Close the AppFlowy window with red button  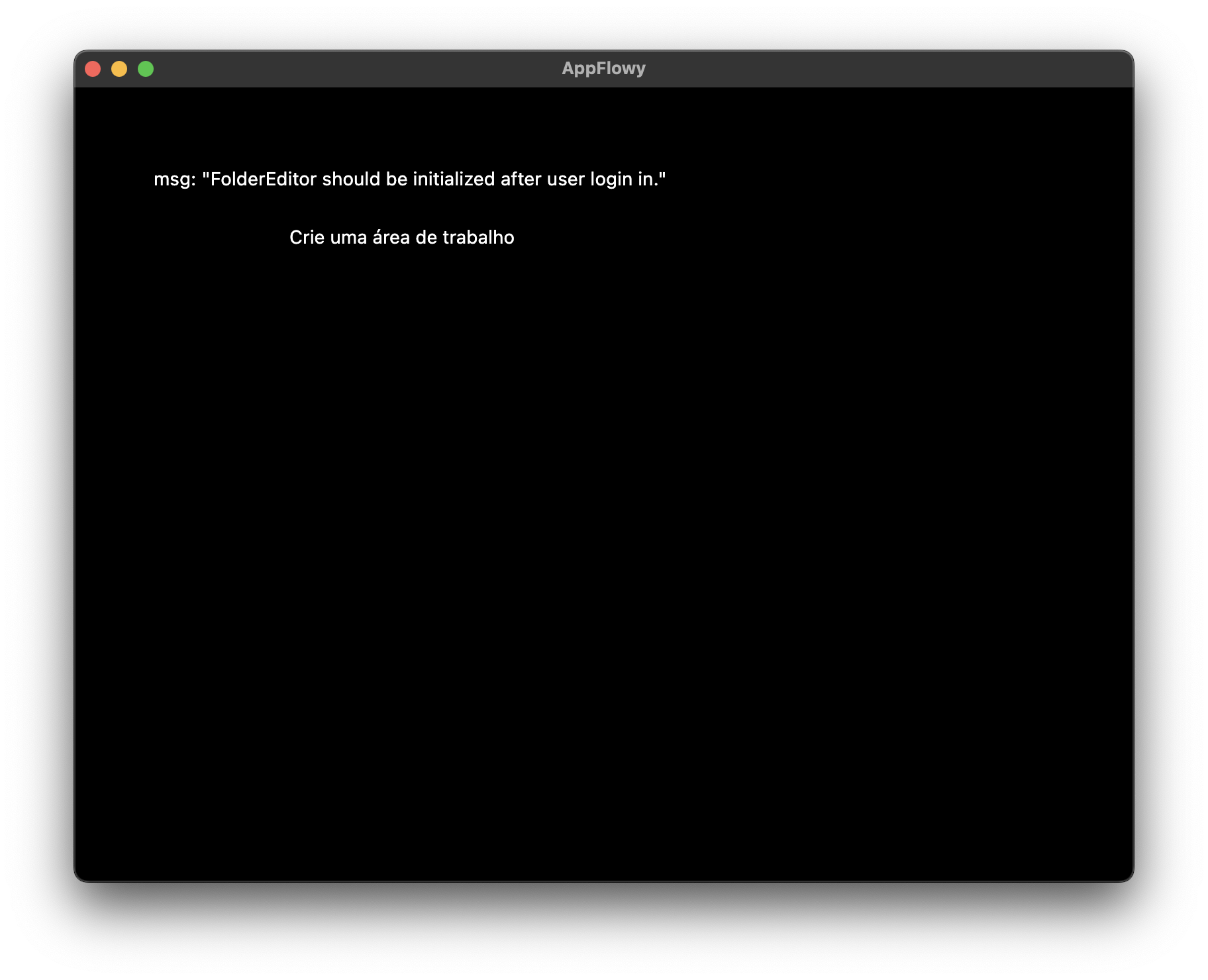93,69
